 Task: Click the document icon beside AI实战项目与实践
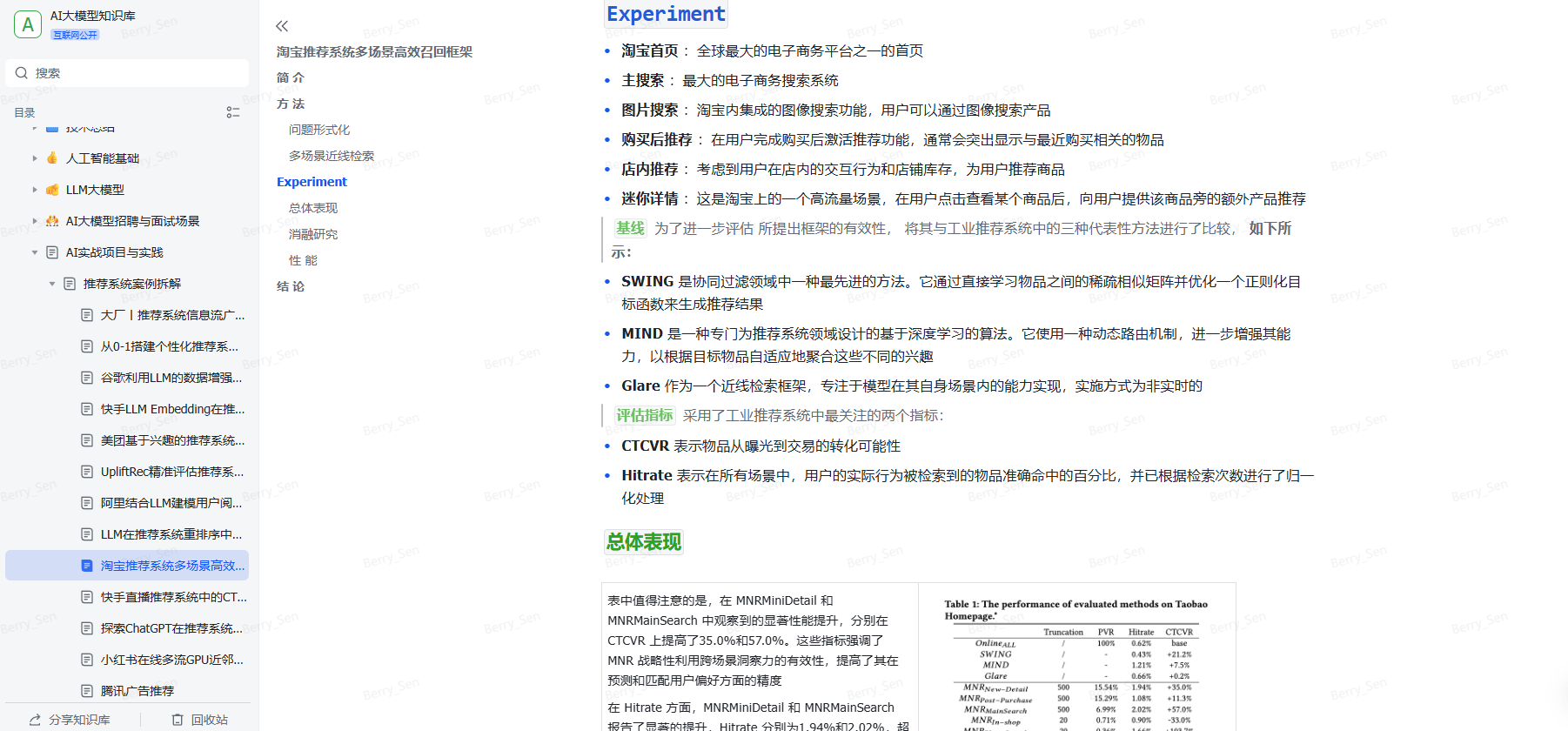(x=52, y=252)
